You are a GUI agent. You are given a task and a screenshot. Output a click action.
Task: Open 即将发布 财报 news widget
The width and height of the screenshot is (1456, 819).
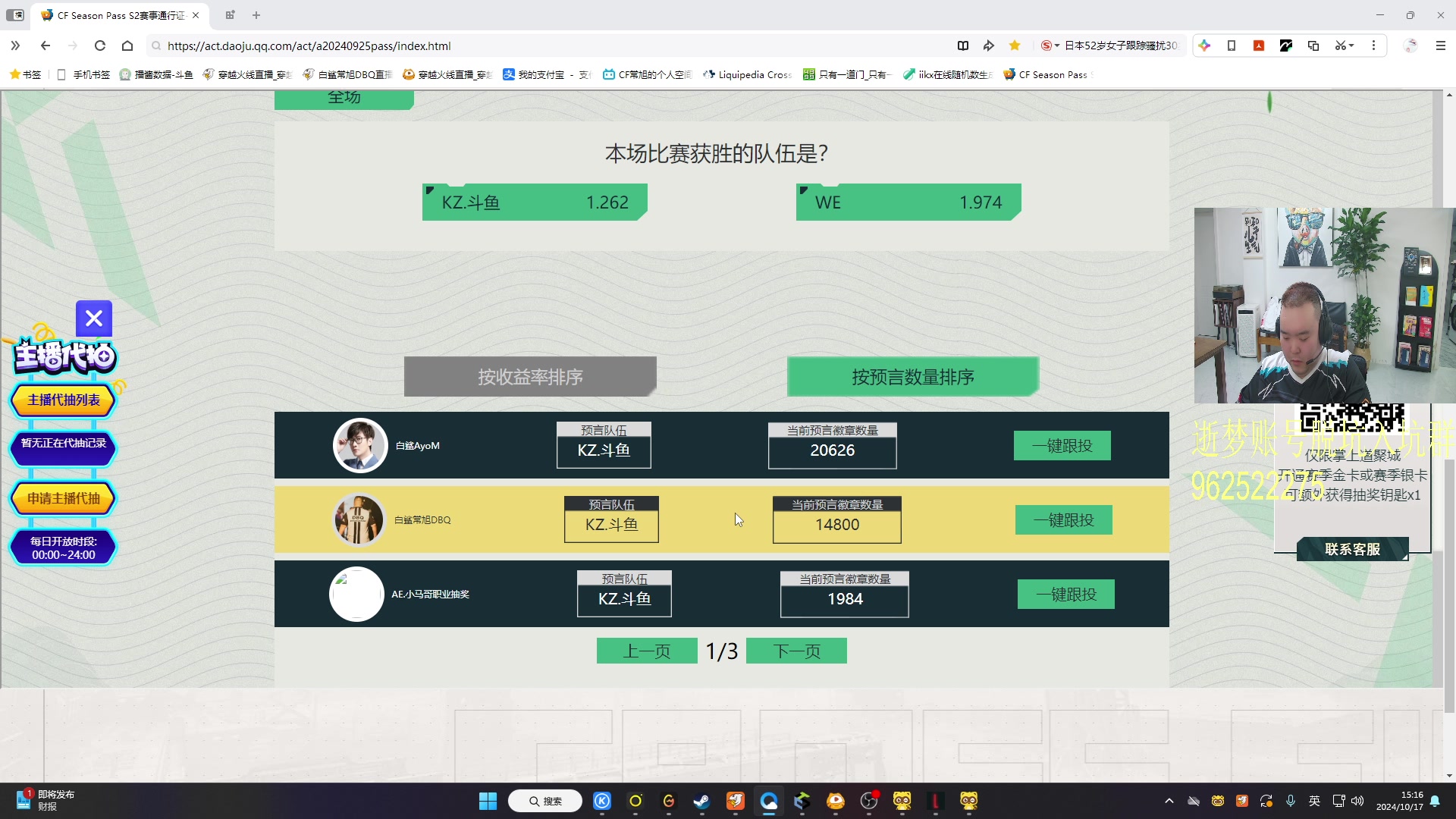(x=45, y=801)
